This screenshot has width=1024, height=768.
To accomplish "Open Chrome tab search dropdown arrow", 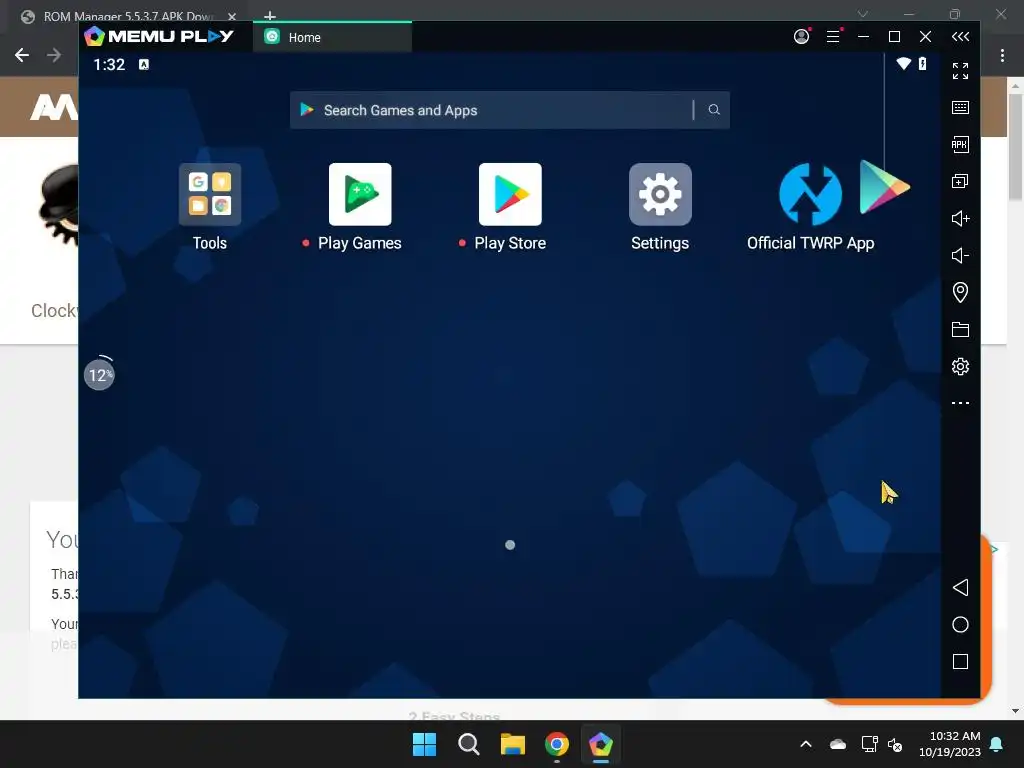I will pyautogui.click(x=863, y=14).
